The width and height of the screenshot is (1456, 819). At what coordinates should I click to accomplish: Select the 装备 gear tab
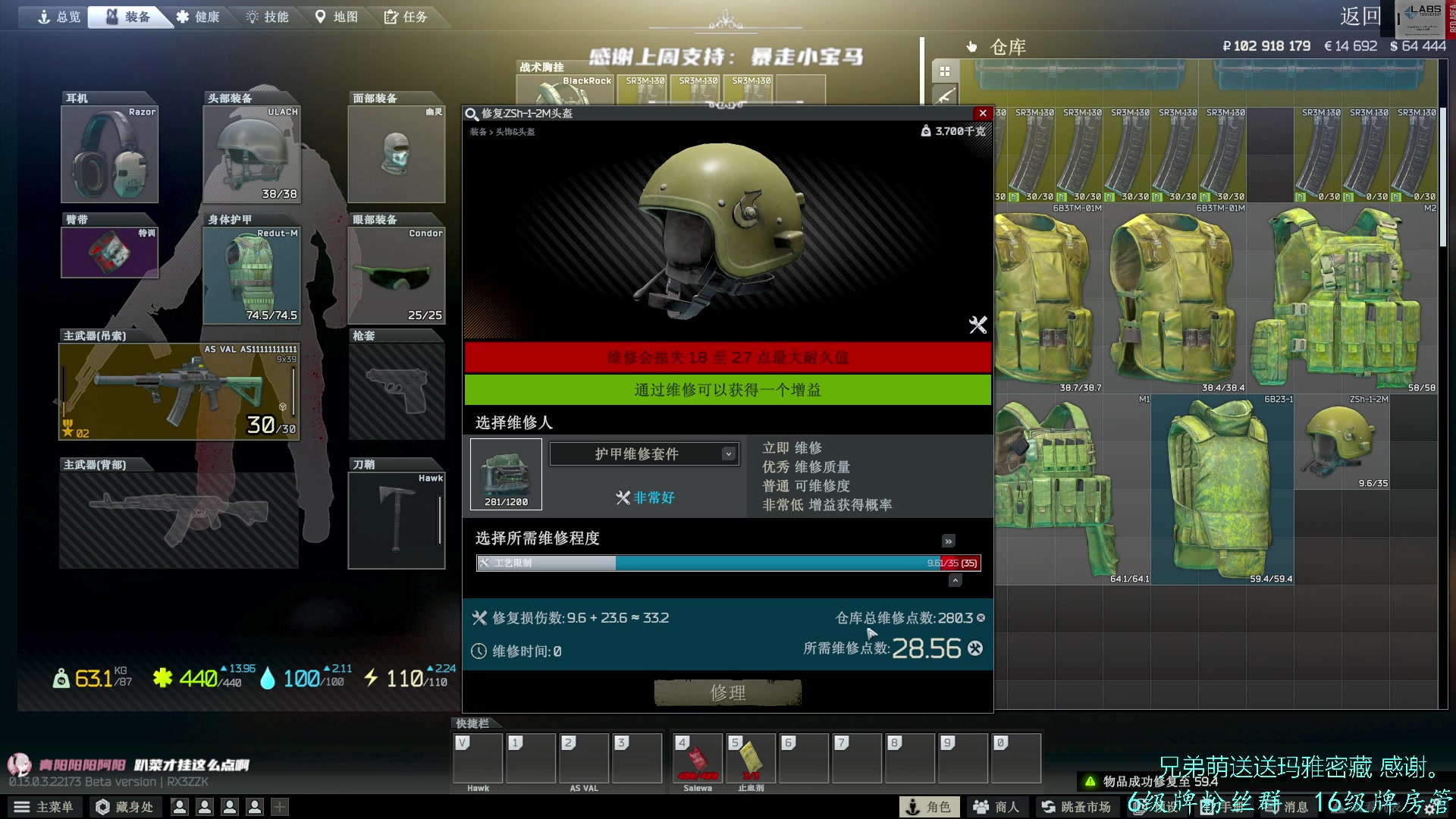(127, 17)
